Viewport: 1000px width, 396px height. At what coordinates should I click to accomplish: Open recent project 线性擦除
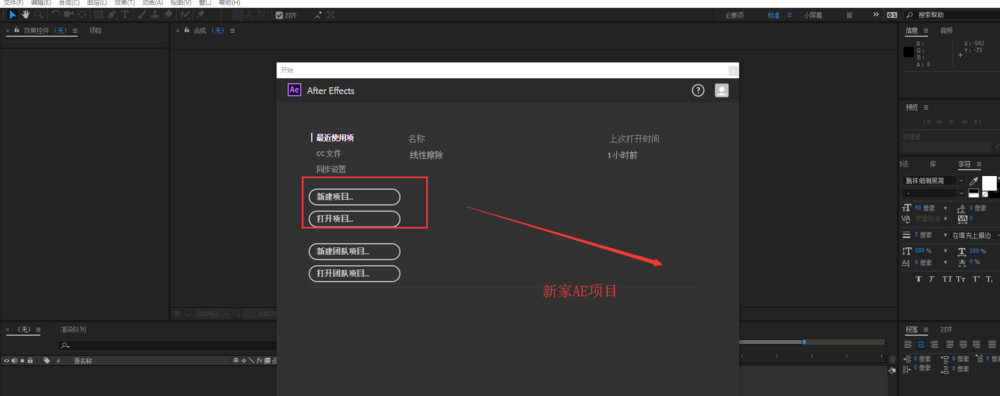(426, 155)
